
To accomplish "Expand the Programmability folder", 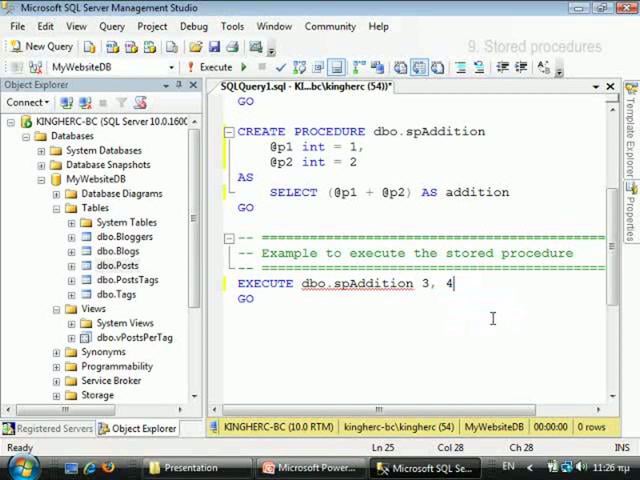I will click(x=56, y=367).
